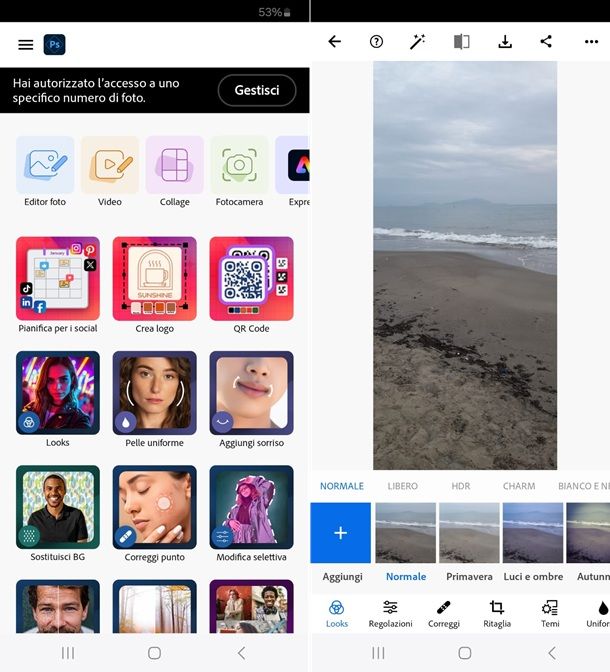Select the HDR looks category
610x672 pixels.
[x=460, y=487]
